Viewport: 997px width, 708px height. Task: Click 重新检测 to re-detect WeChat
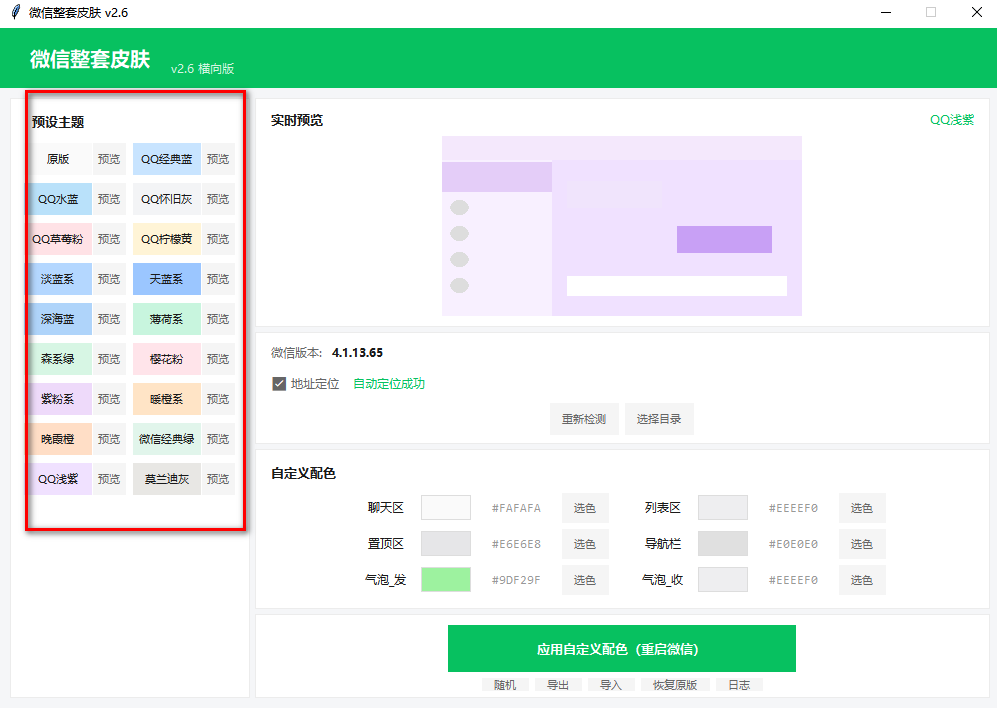(584, 419)
